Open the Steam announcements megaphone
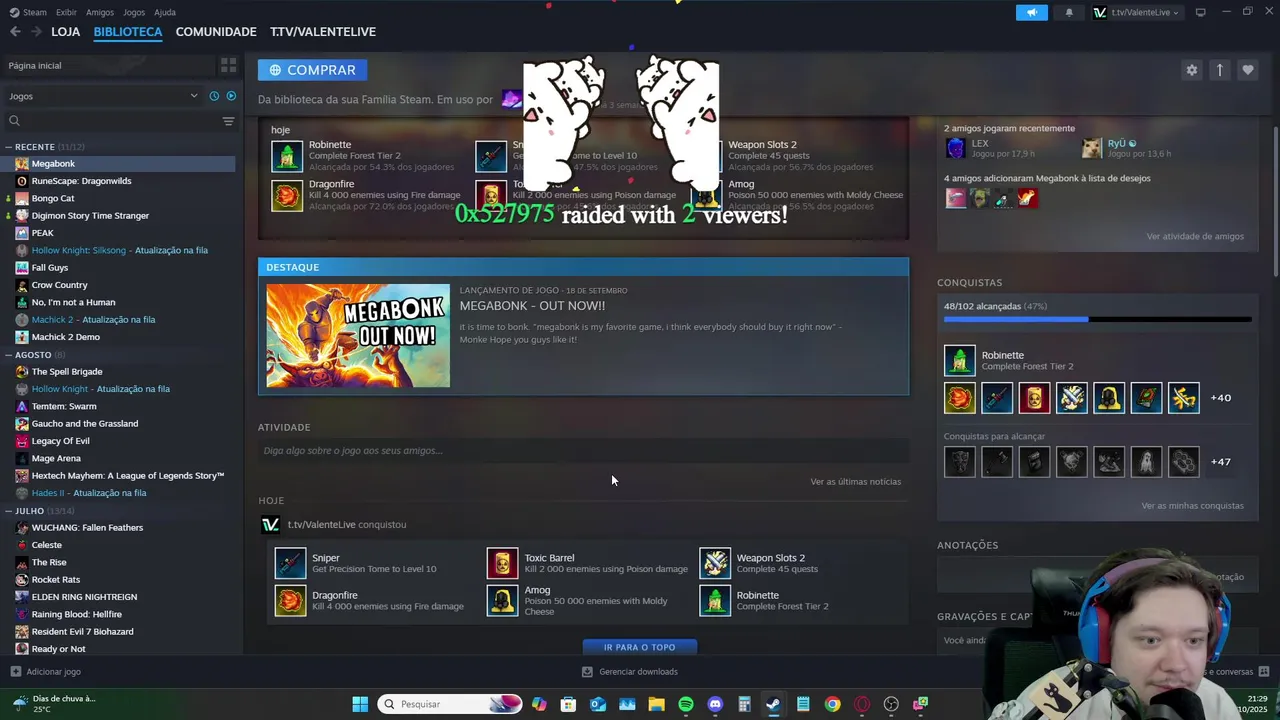 (x=1031, y=12)
